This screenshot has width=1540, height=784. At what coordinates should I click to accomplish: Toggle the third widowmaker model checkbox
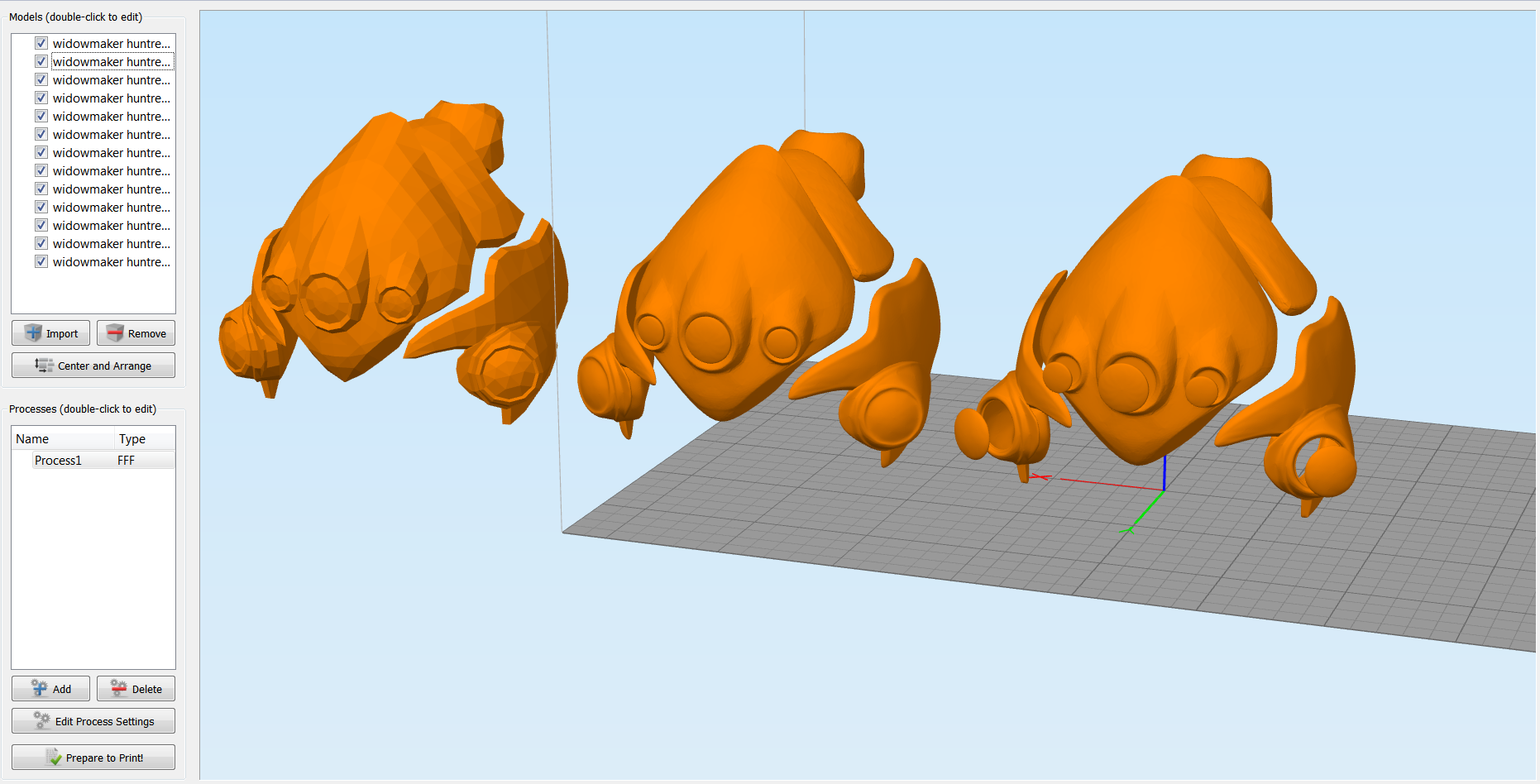click(41, 79)
